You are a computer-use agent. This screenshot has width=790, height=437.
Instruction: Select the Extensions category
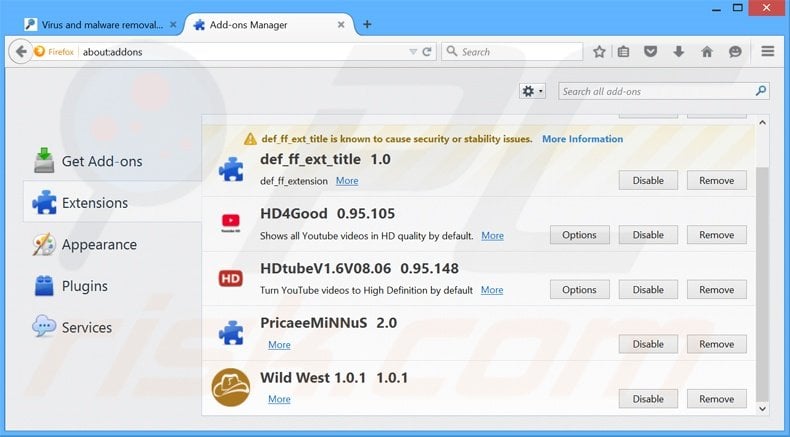(113, 202)
